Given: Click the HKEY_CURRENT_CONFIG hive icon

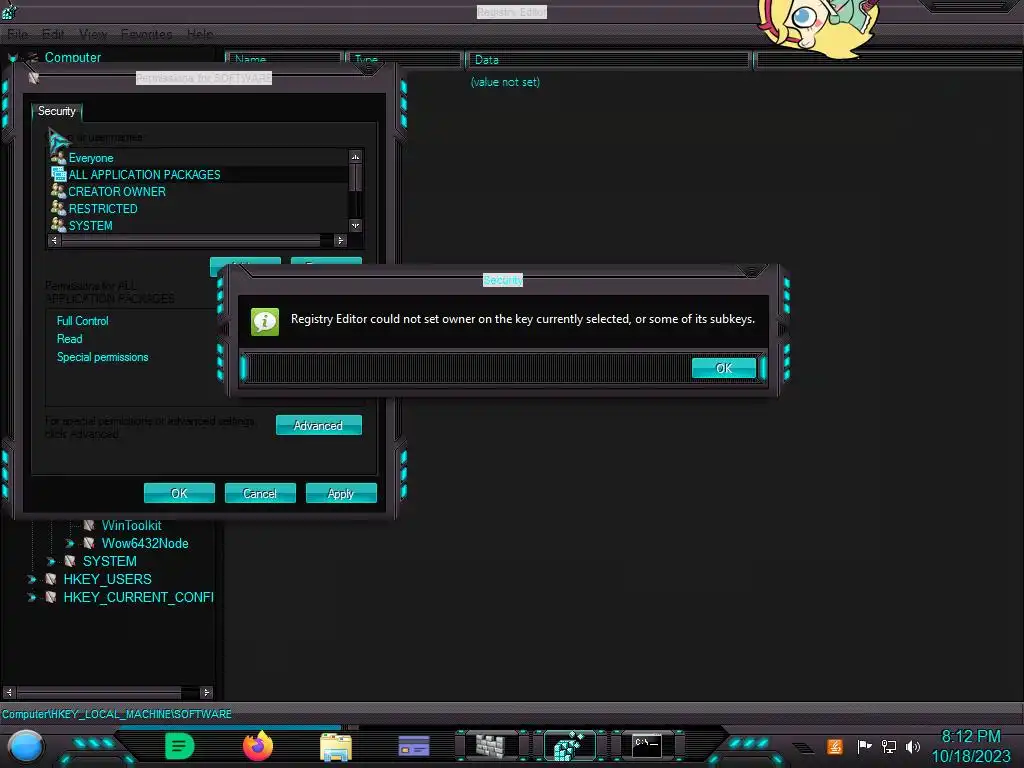Looking at the screenshot, I should click(x=50, y=597).
